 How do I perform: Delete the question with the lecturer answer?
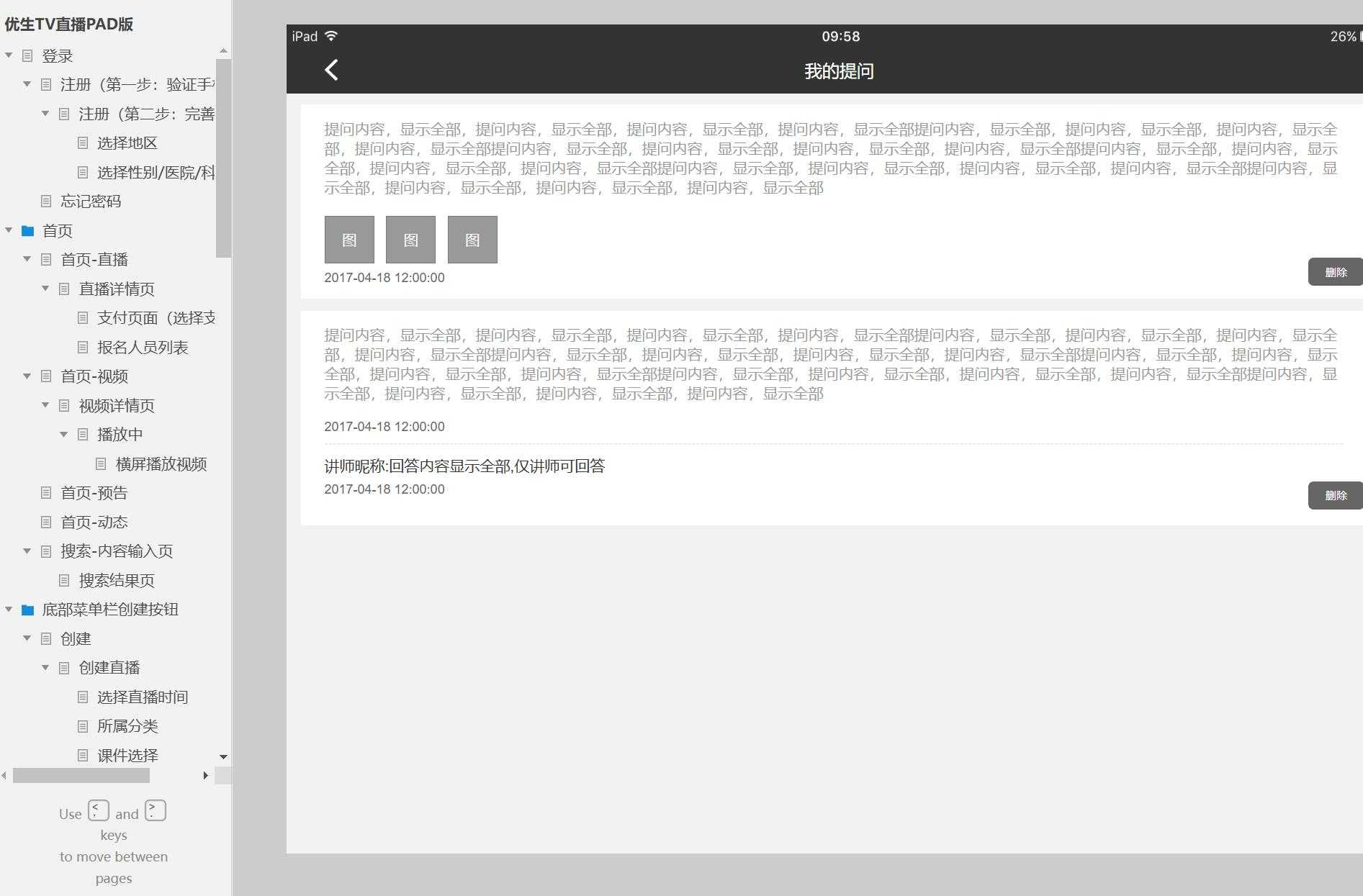[x=1335, y=495]
